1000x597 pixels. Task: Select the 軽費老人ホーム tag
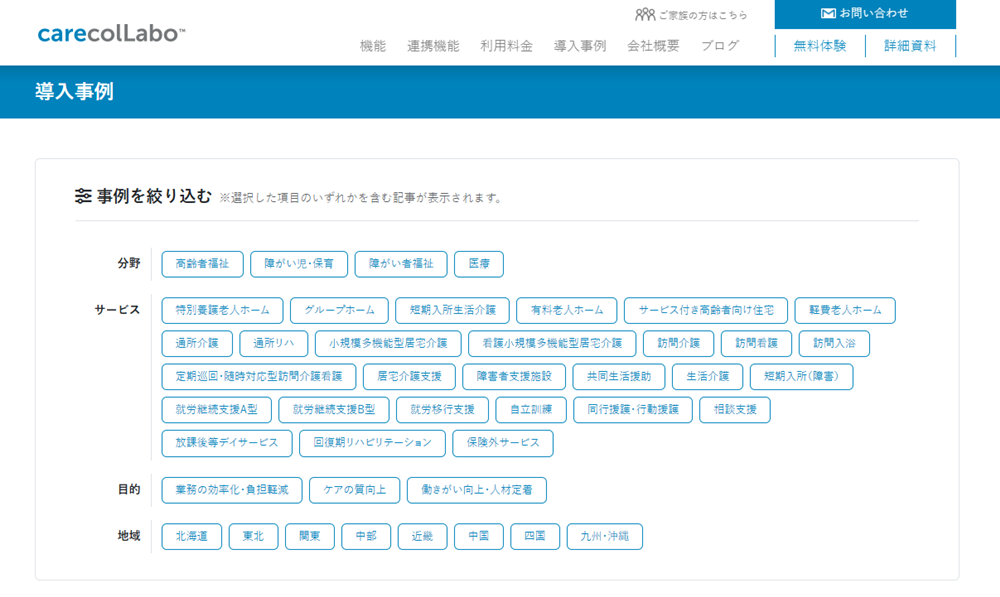[845, 311]
